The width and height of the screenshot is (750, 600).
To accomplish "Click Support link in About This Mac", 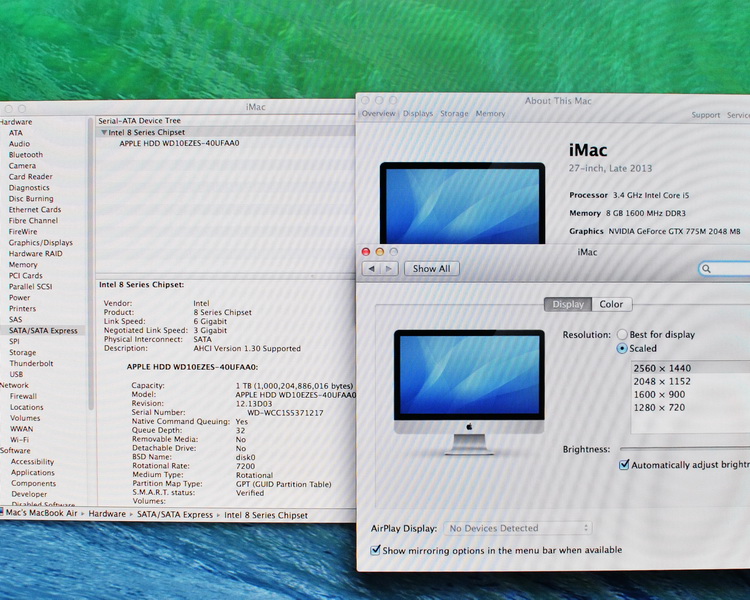I will click(x=706, y=115).
